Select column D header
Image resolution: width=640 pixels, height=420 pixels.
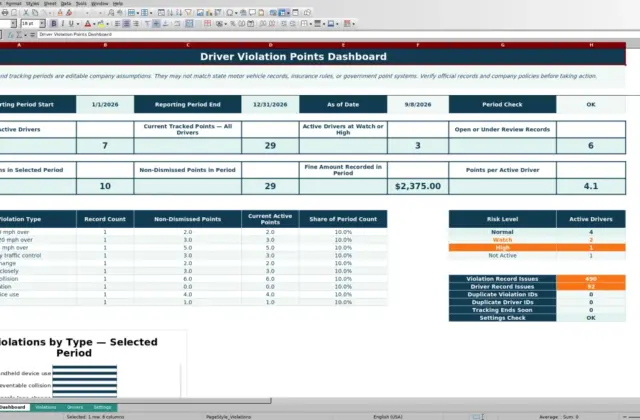coord(270,45)
